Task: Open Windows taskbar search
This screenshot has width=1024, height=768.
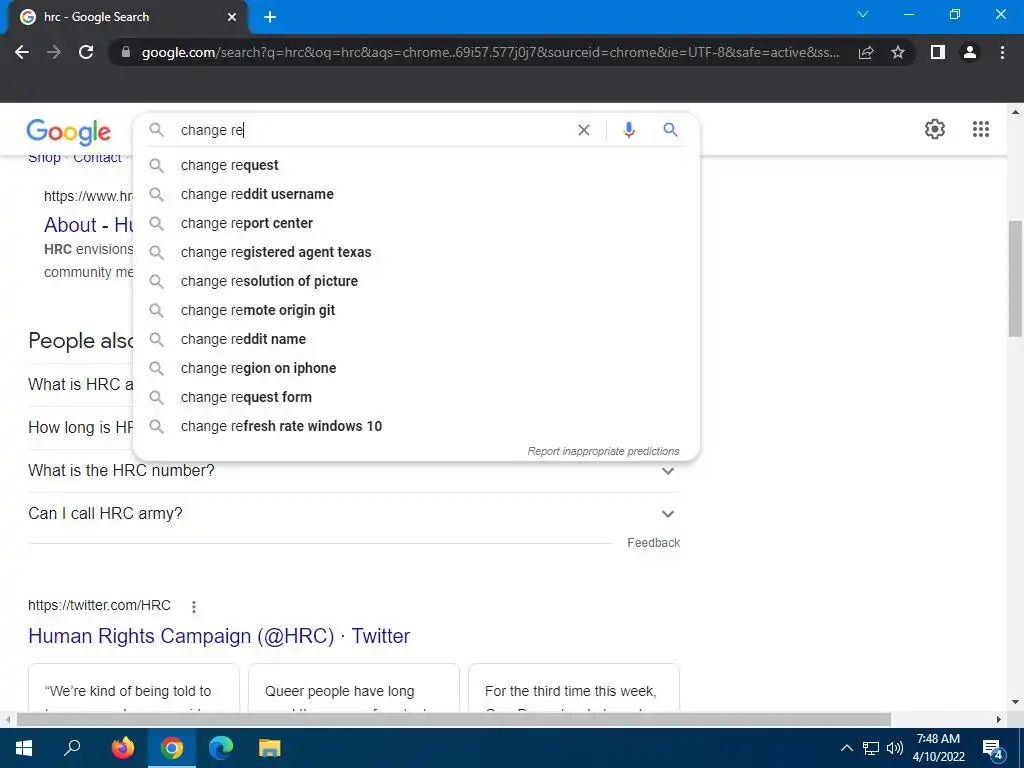Action: click(x=72, y=748)
